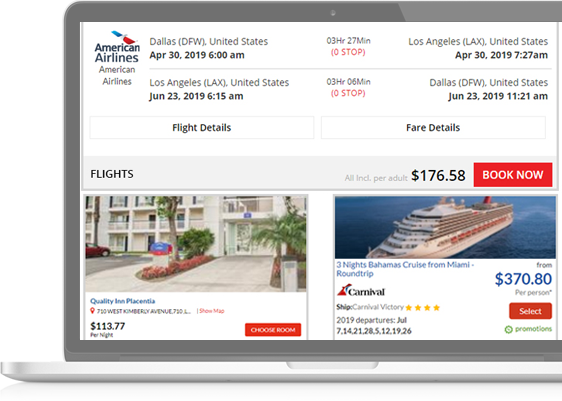This screenshot has width=562, height=401.
Task: Click the Show Map link
Action: pos(211,311)
